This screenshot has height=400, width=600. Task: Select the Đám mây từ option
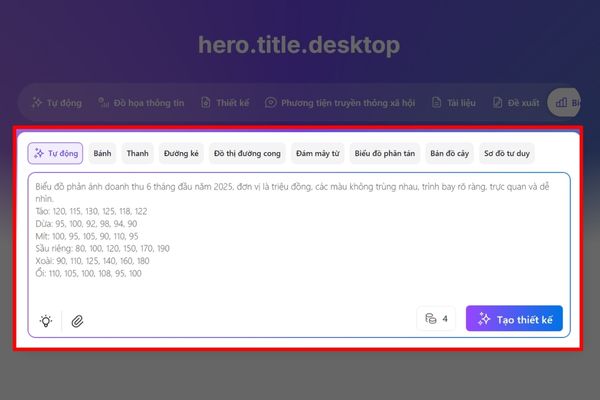(x=317, y=153)
